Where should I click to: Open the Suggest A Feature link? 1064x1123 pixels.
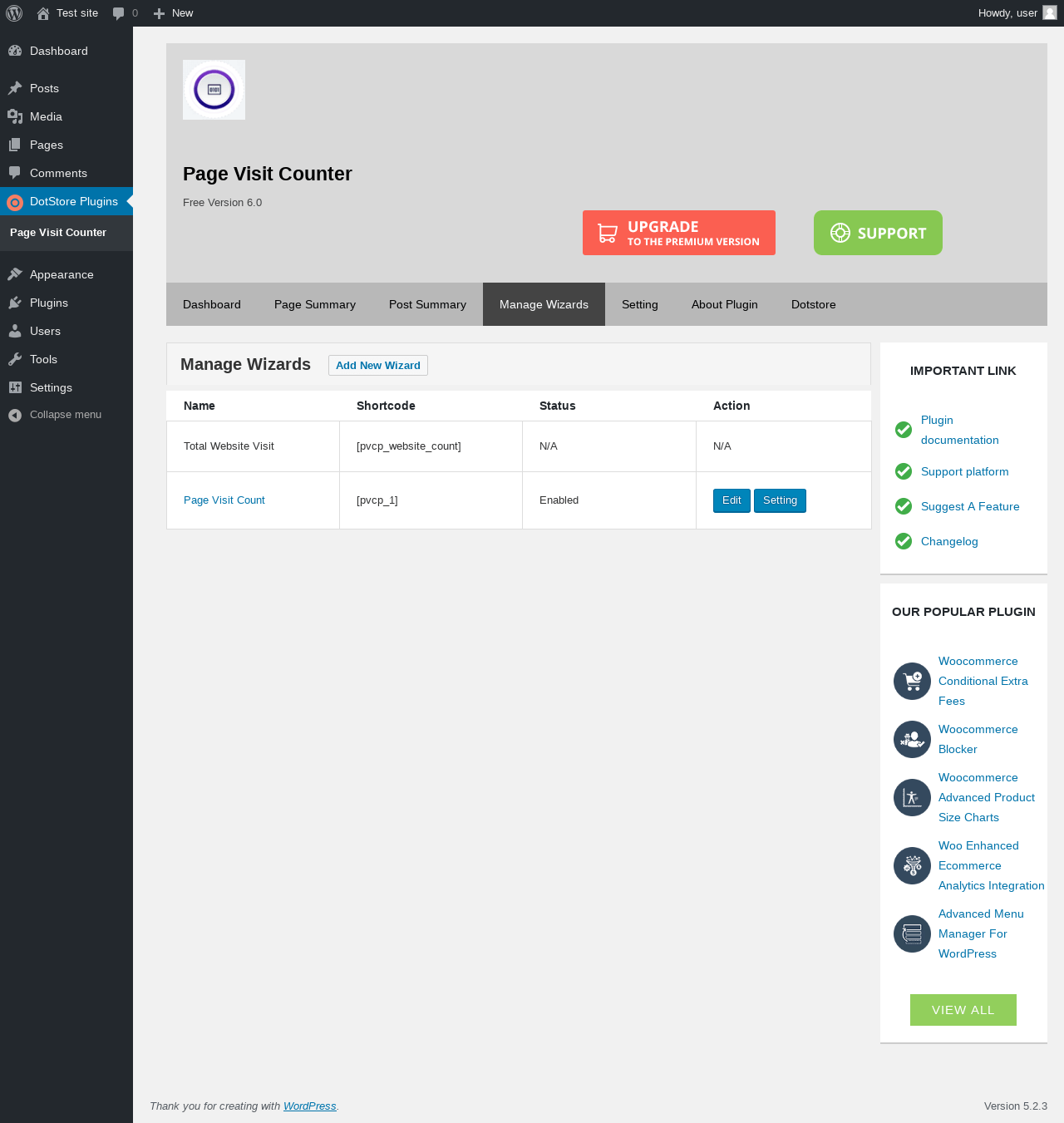(x=970, y=506)
